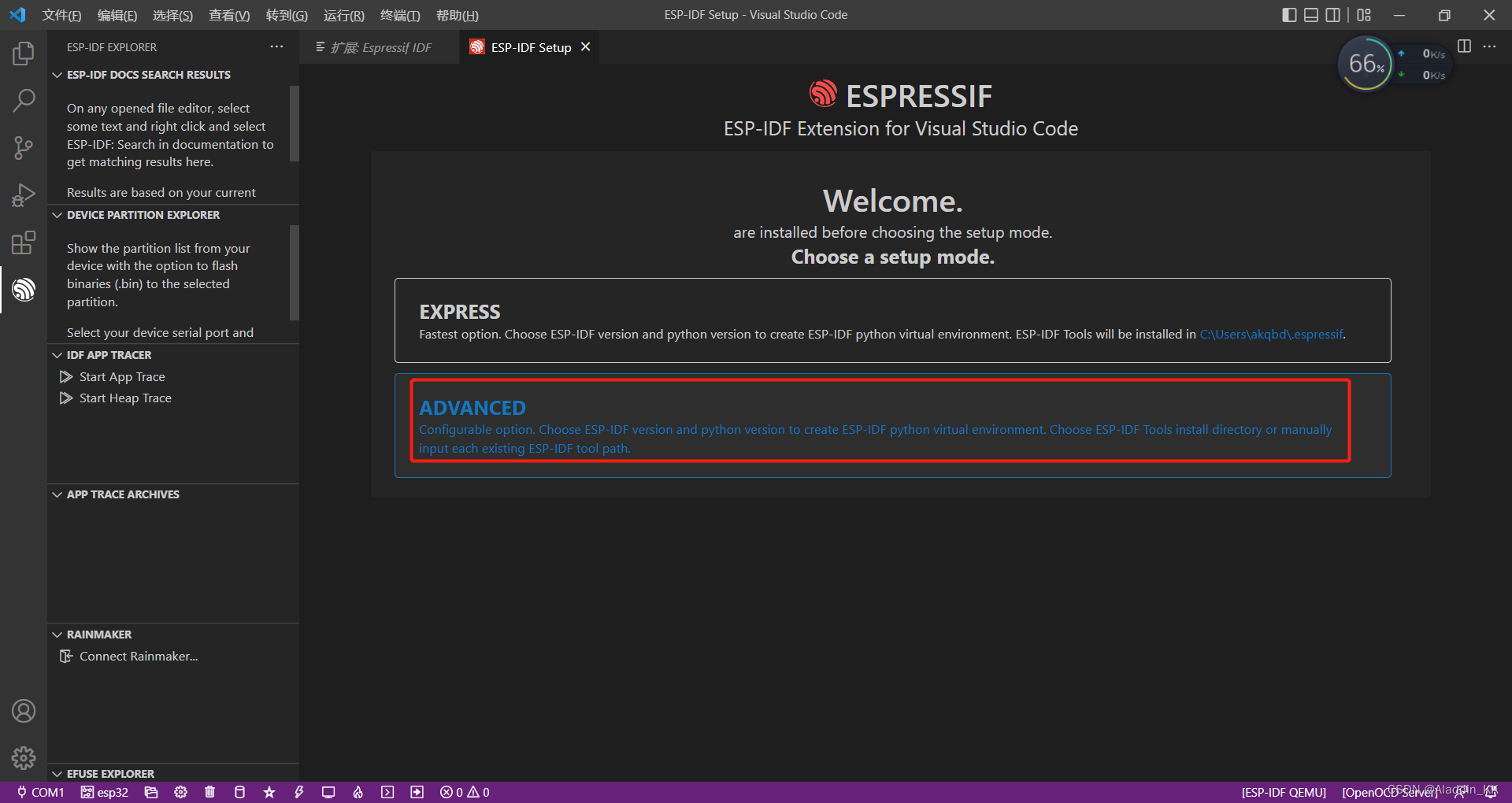Click the execute custom task arrow icon
The width and height of the screenshot is (1512, 803).
tap(417, 792)
